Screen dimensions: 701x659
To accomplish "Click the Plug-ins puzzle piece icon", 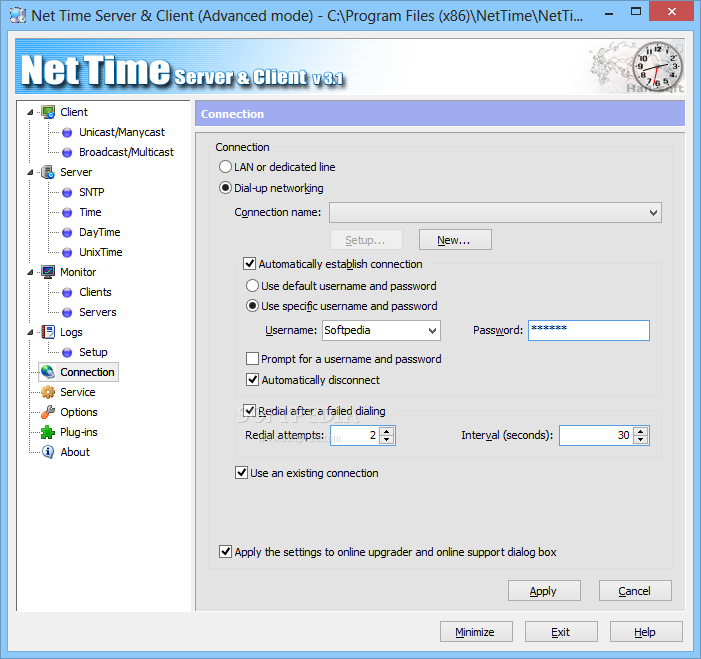I will coord(48,432).
